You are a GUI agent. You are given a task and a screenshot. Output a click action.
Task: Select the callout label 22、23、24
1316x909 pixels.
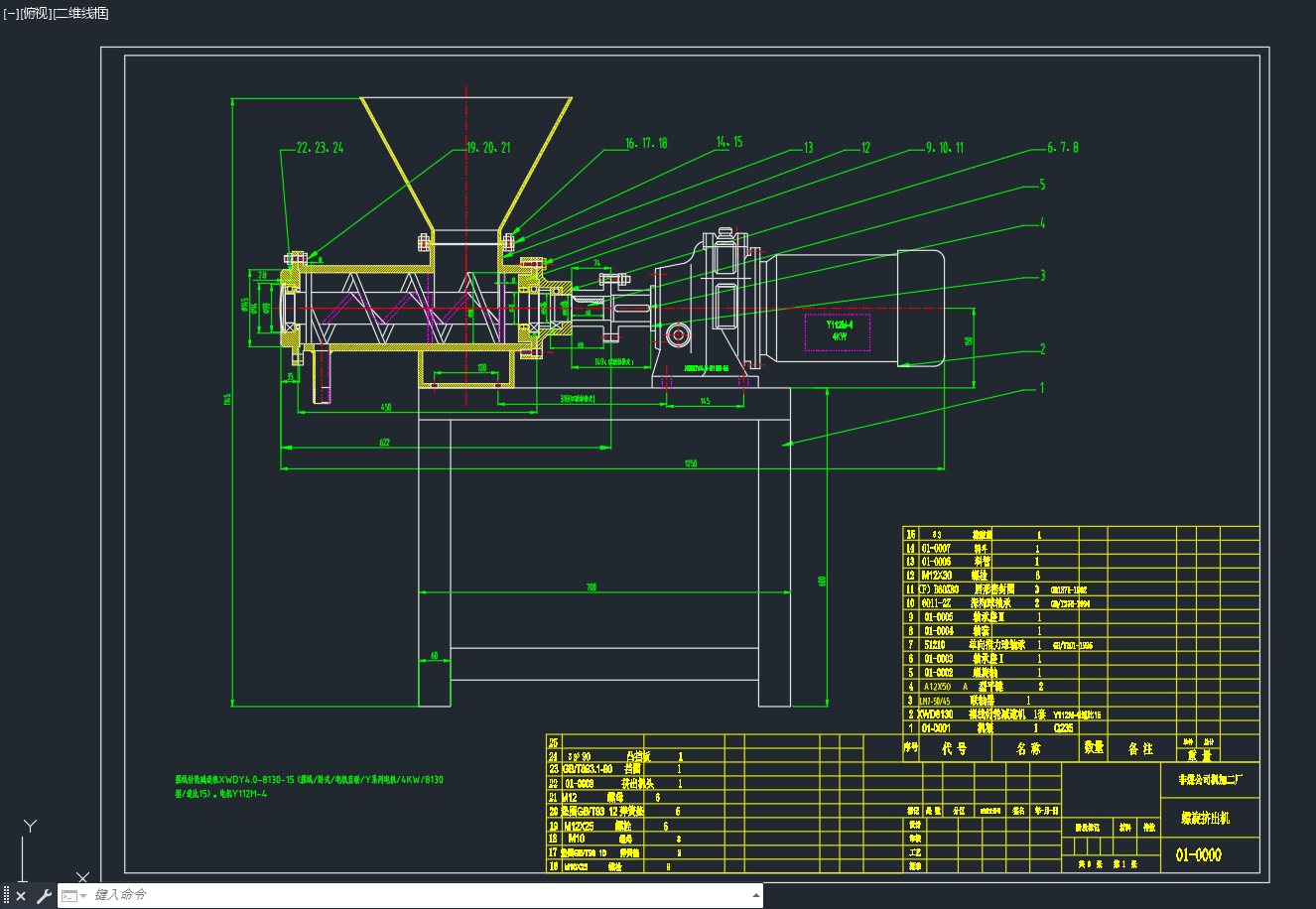click(320, 148)
